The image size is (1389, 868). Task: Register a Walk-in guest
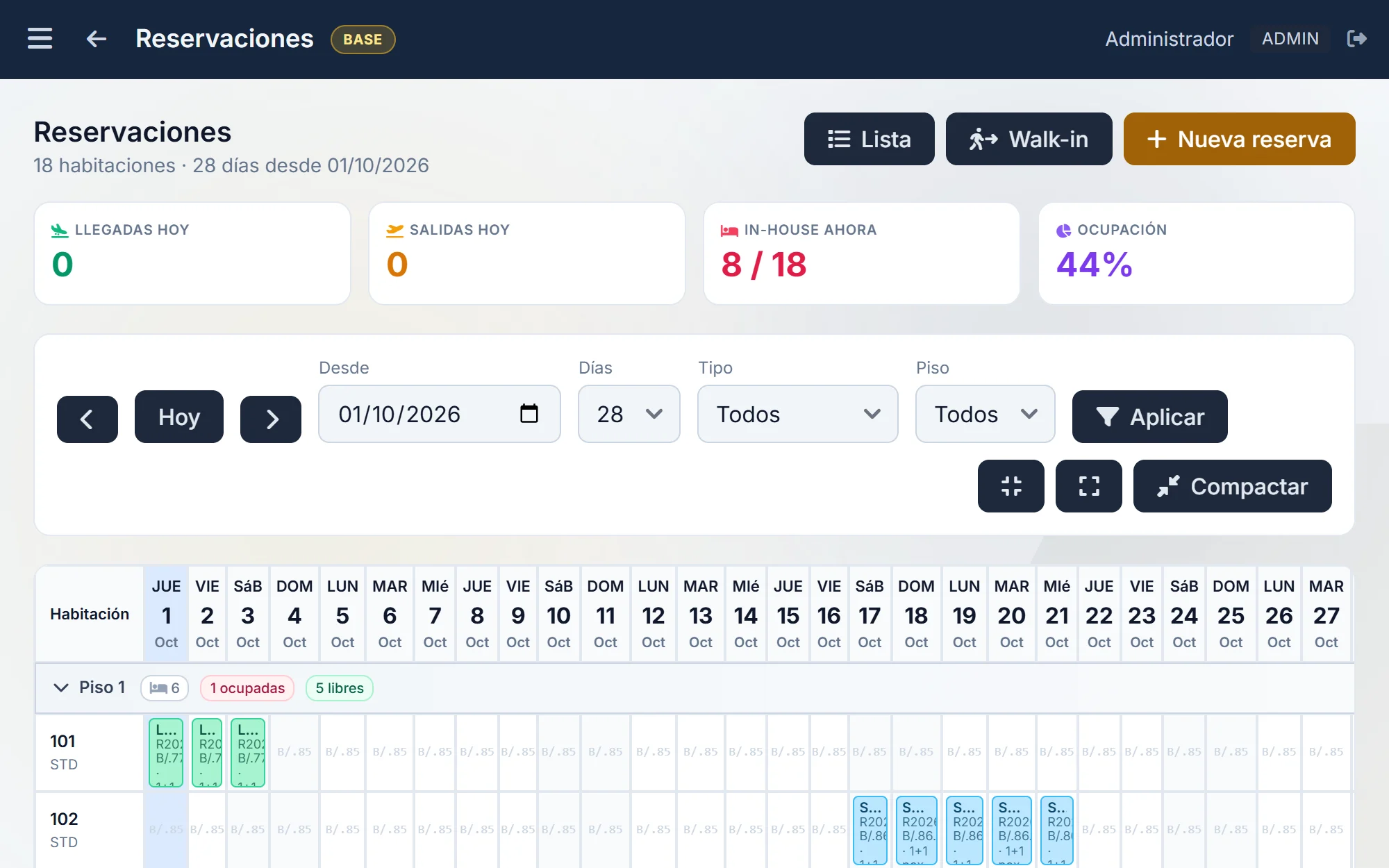1029,139
